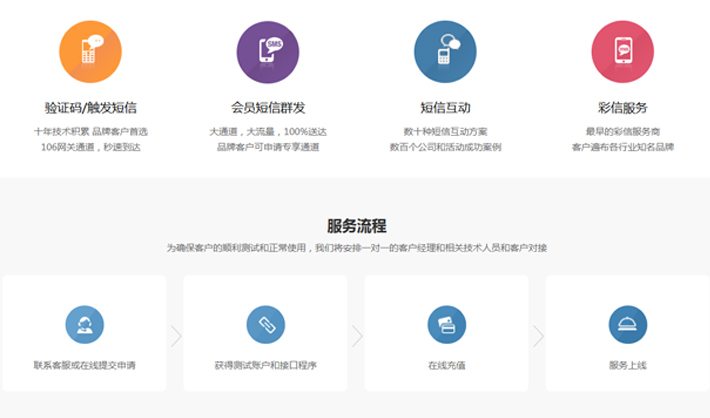This screenshot has height=418, width=710.
Task: Click the service process description sentence
Action: (x=357, y=248)
